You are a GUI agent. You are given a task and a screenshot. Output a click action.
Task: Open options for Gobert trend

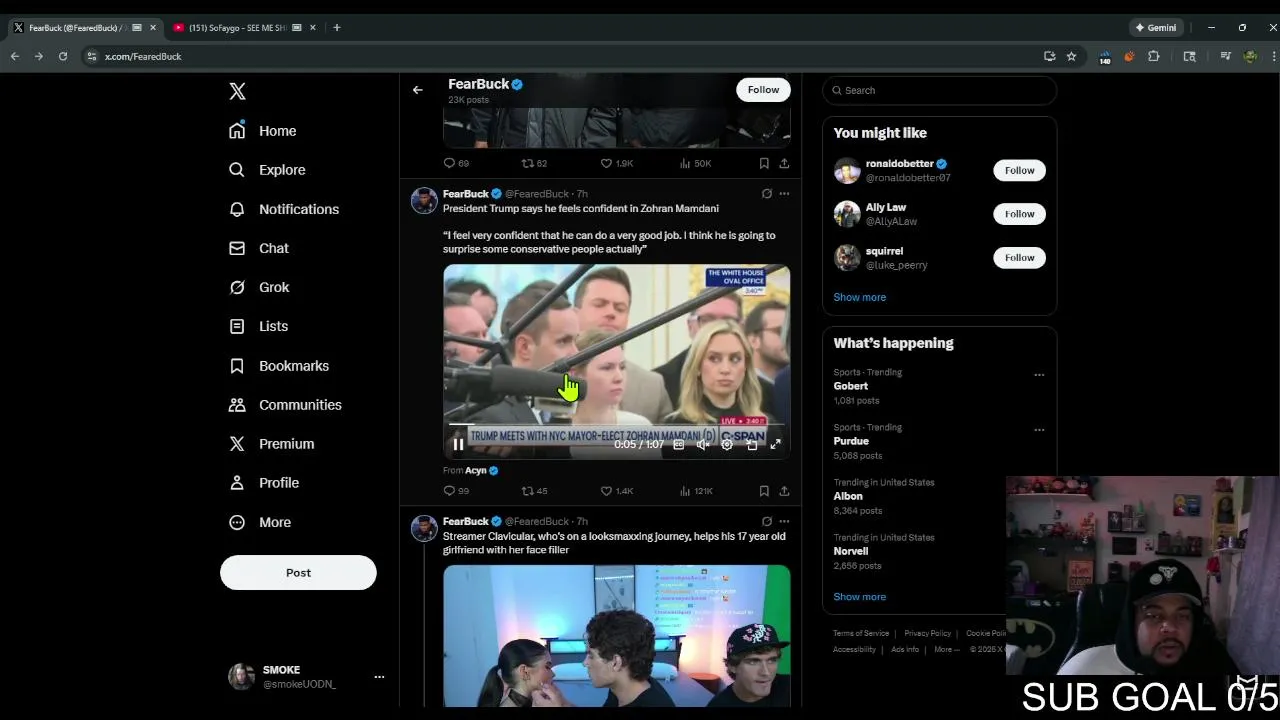pos(1039,375)
